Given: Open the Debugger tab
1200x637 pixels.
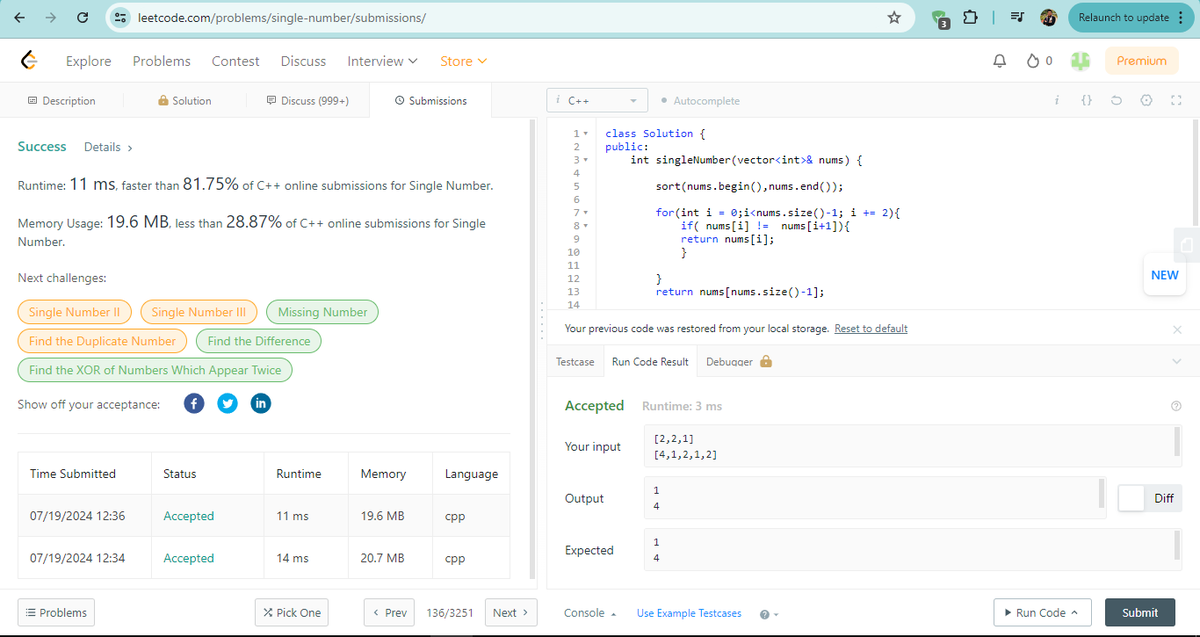Looking at the screenshot, I should click(738, 362).
